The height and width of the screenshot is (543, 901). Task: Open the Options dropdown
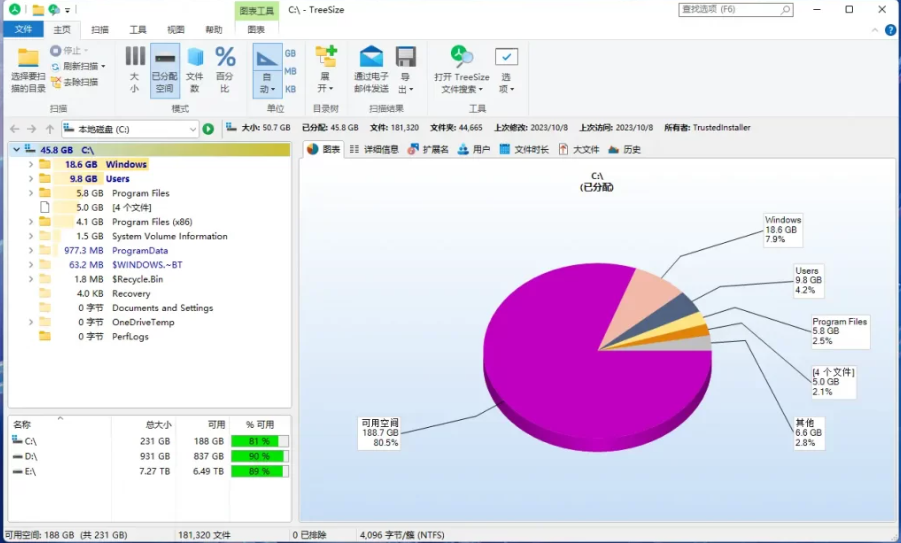point(506,70)
